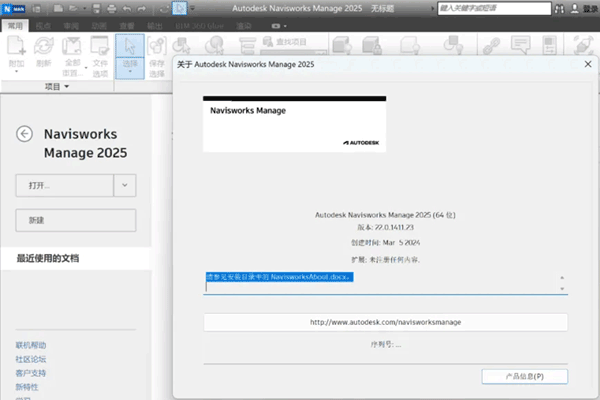Click the Select Same icon in ribbon
This screenshot has height=400, width=600.
coord(215,45)
